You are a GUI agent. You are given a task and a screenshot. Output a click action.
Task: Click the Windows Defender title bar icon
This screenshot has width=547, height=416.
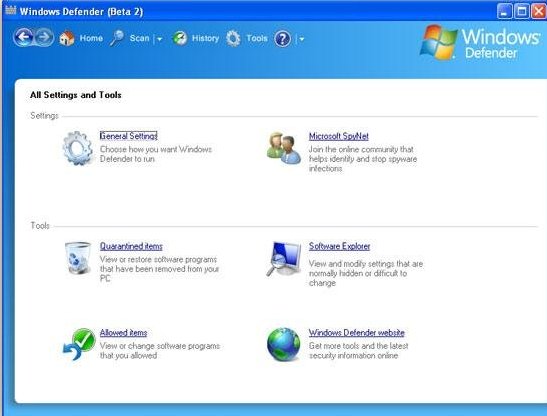10,10
